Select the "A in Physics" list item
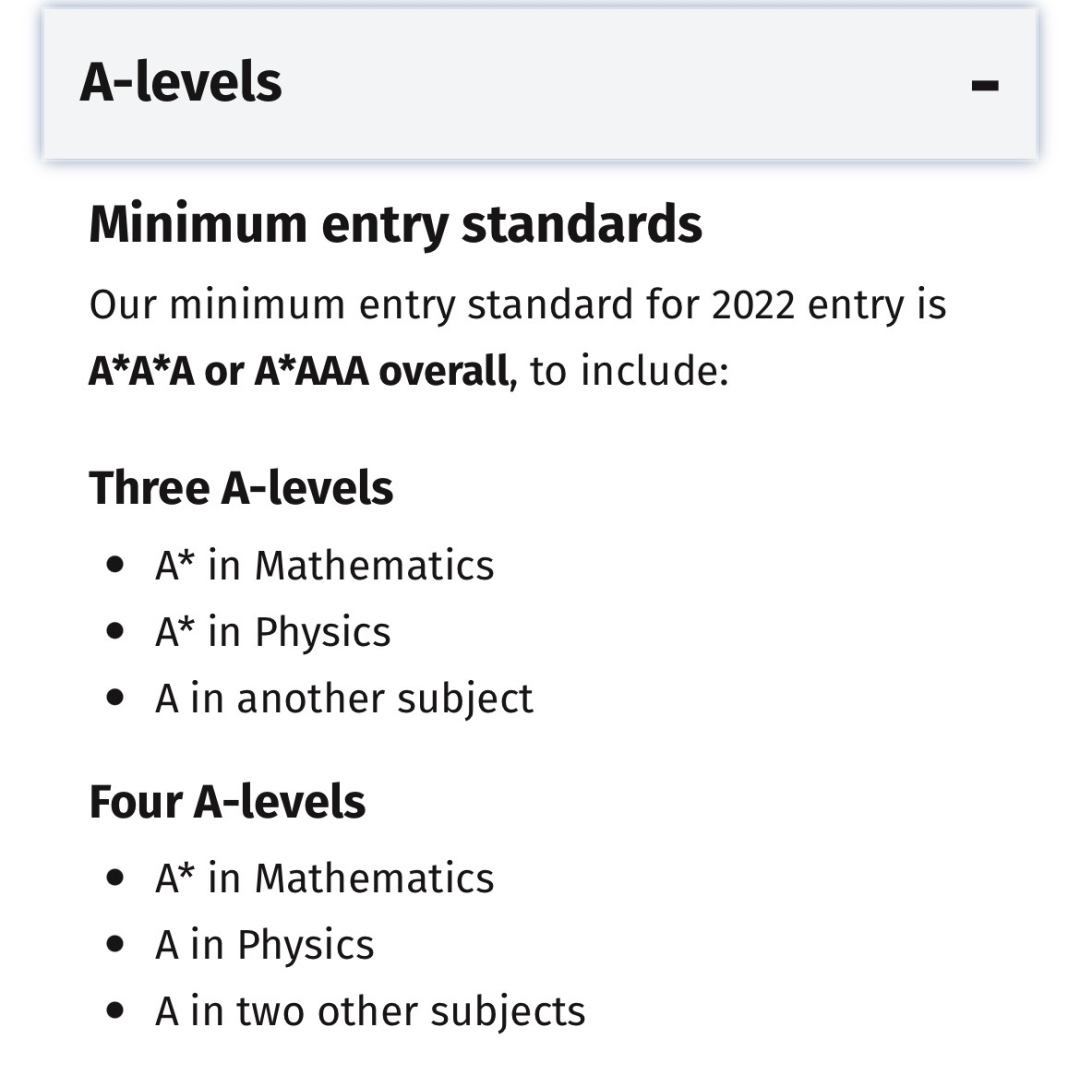This screenshot has width=1080, height=1087. (x=264, y=945)
